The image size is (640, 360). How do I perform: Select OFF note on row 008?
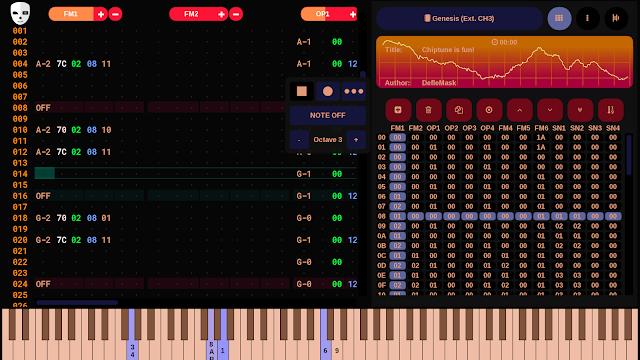tap(43, 108)
